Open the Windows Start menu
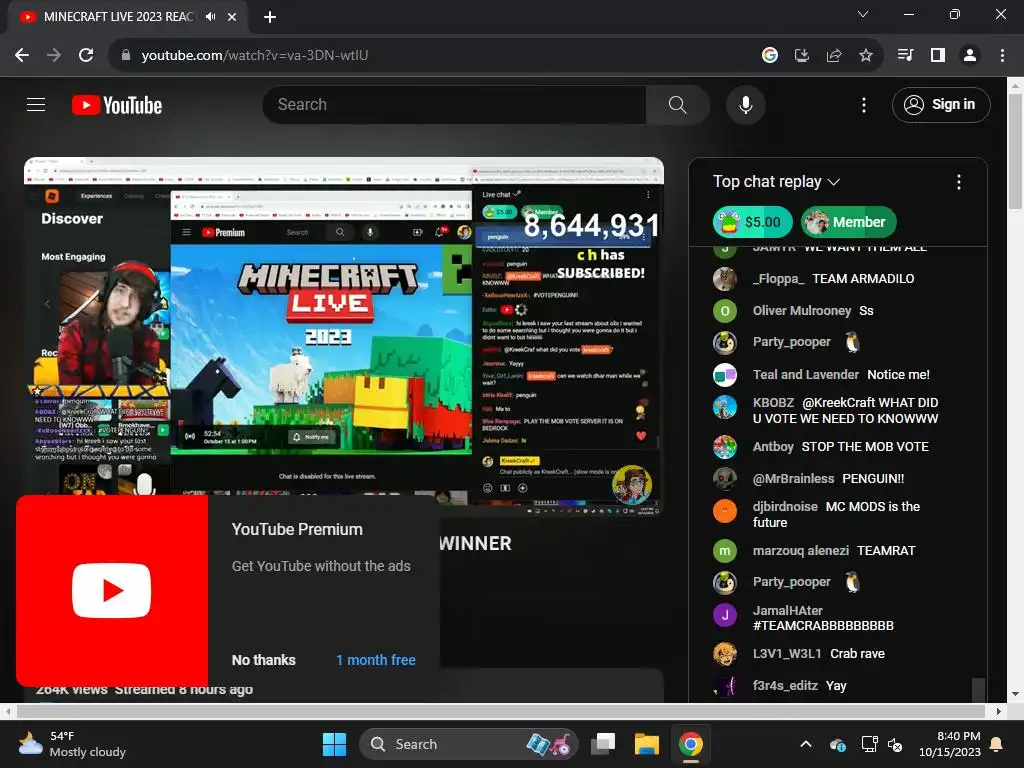Image resolution: width=1024 pixels, height=768 pixels. (334, 744)
